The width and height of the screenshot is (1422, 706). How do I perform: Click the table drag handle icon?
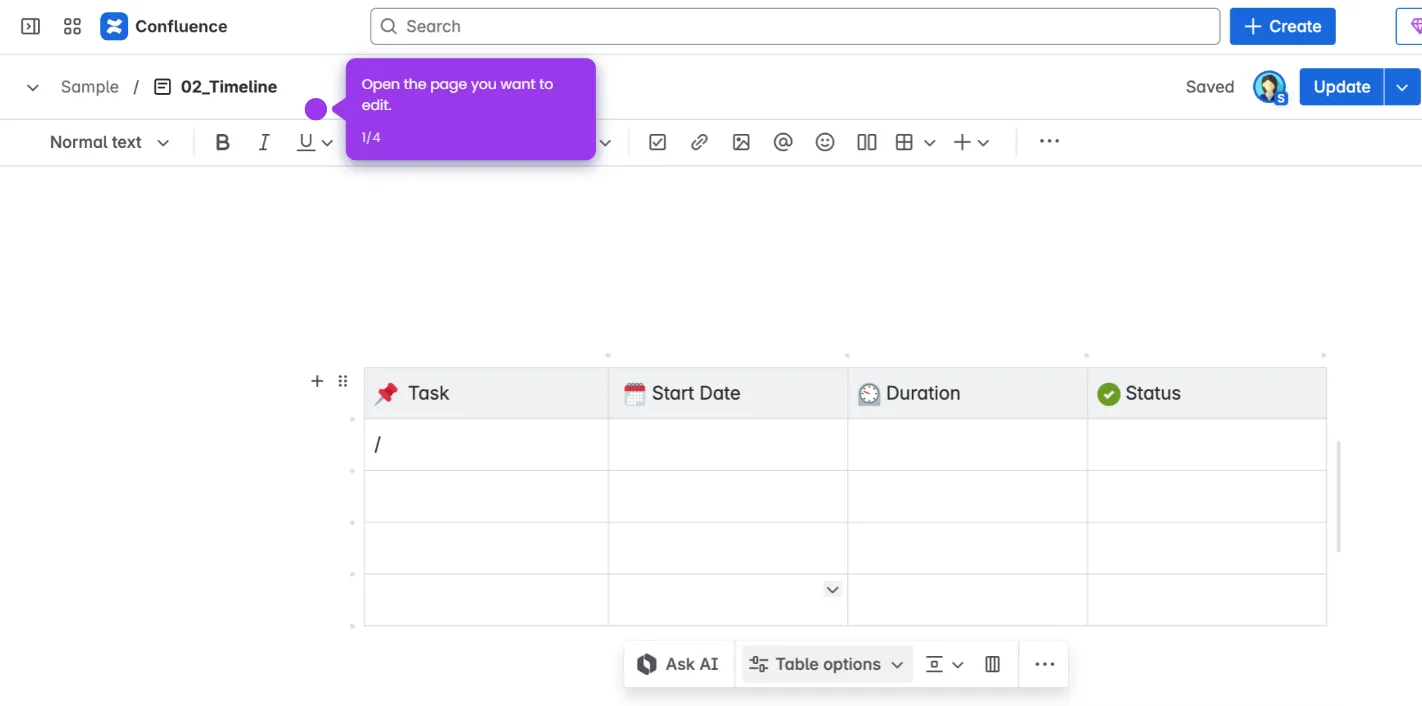[x=343, y=381]
